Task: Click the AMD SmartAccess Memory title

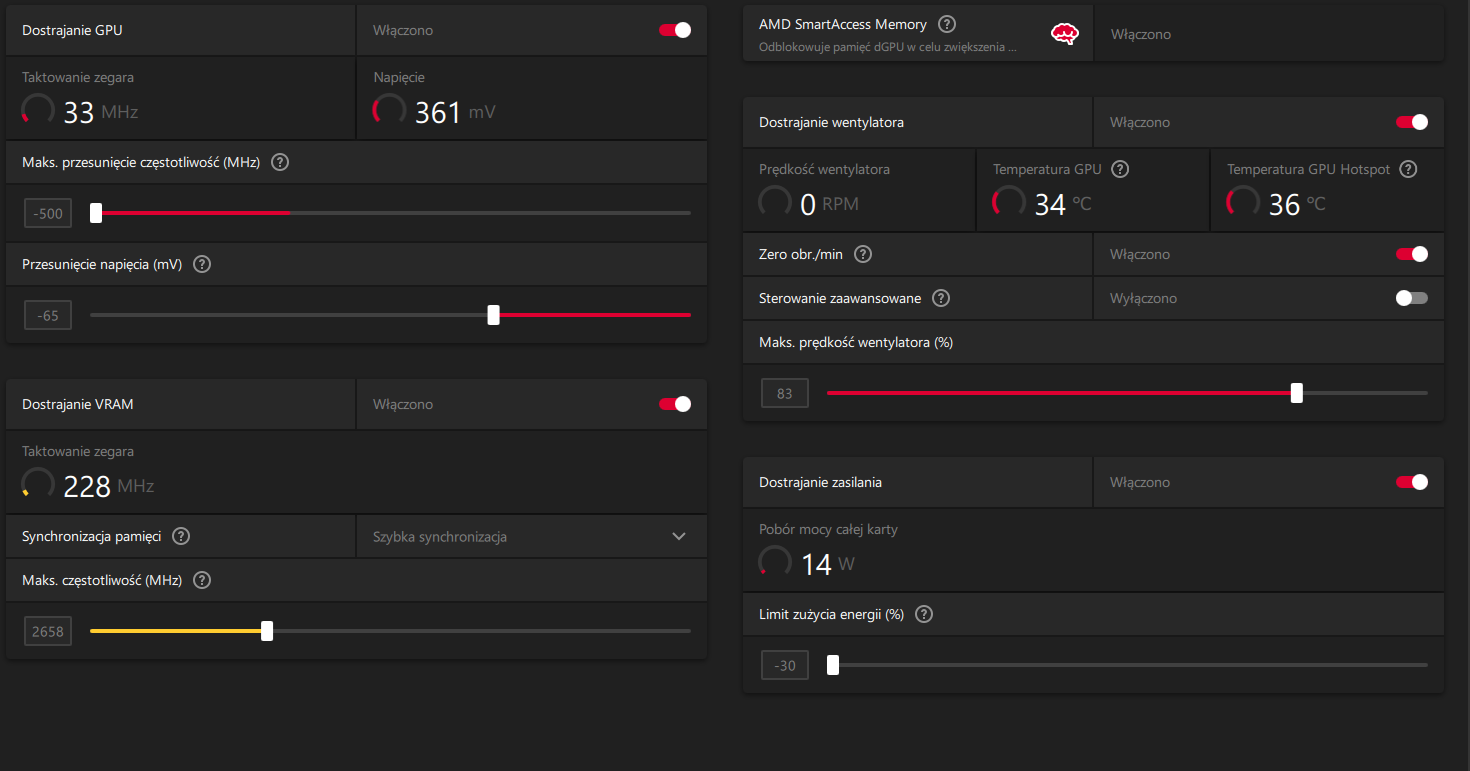Action: point(843,24)
